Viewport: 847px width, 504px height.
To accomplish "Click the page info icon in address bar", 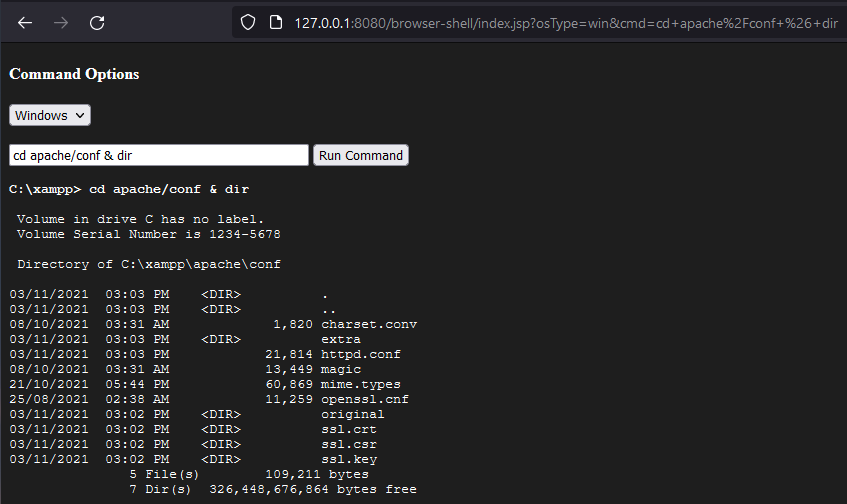I will coord(277,22).
